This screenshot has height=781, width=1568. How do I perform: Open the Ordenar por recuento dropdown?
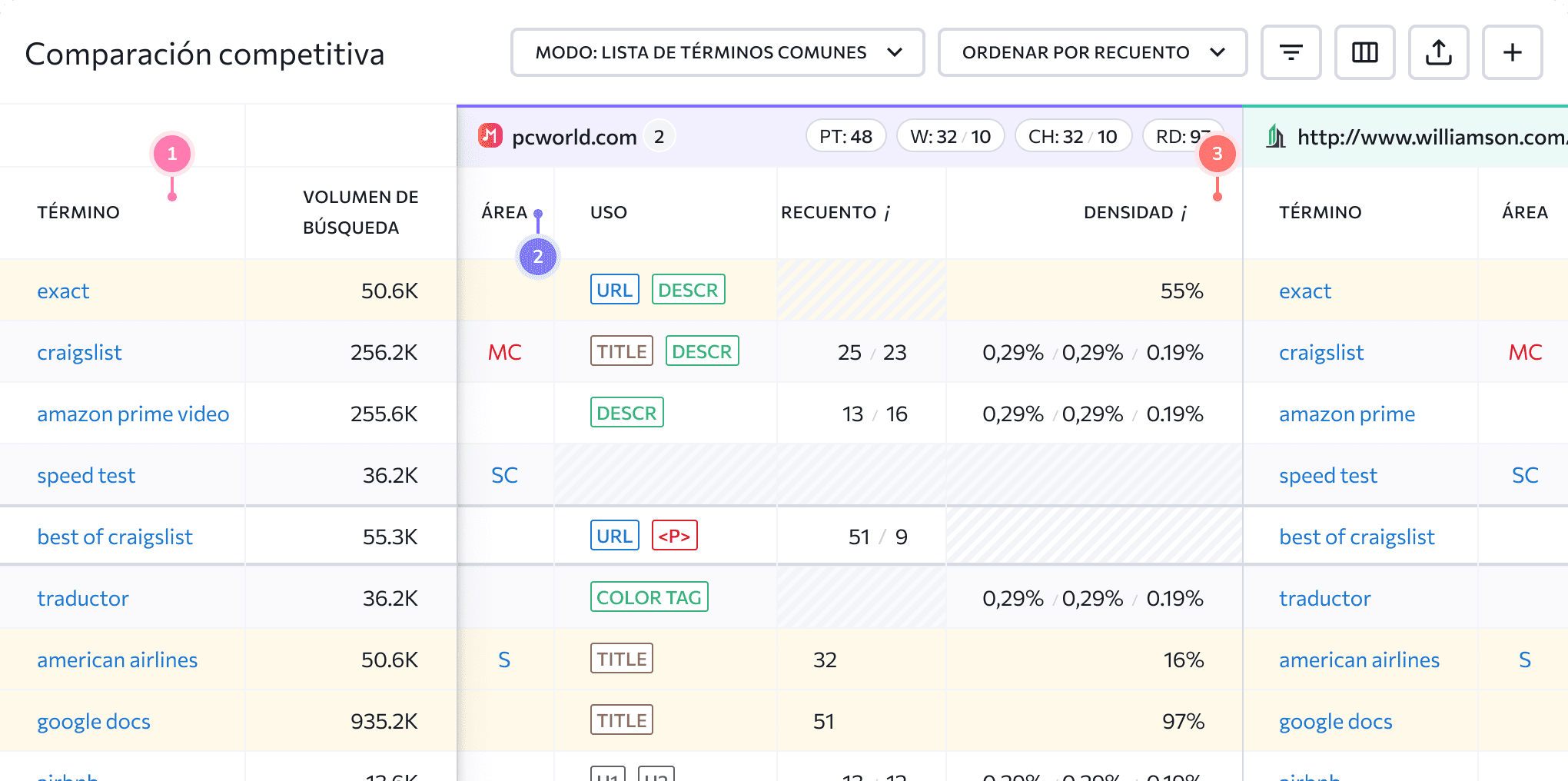[1092, 52]
